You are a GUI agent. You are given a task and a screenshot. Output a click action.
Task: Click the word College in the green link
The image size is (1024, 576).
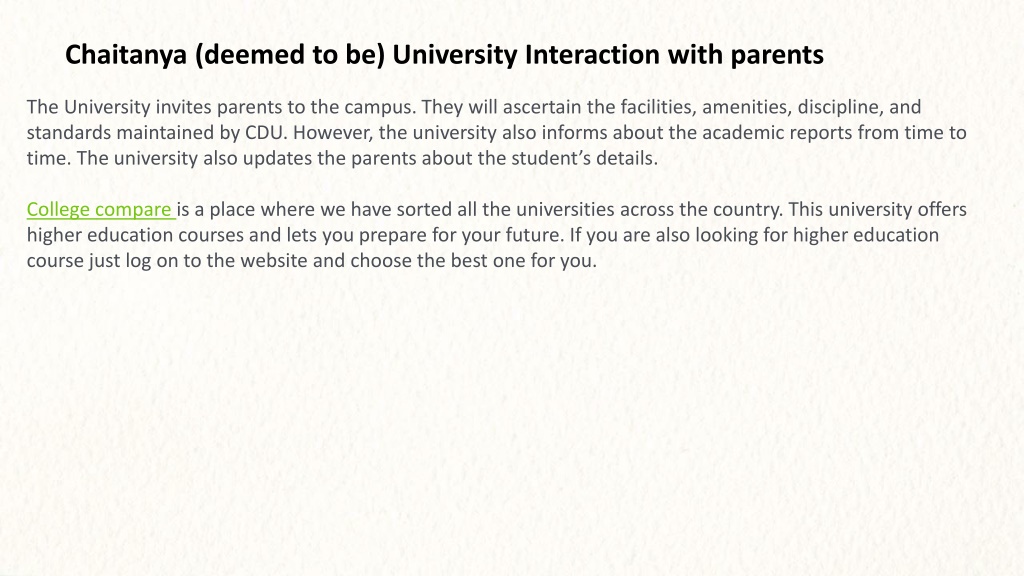click(x=58, y=210)
